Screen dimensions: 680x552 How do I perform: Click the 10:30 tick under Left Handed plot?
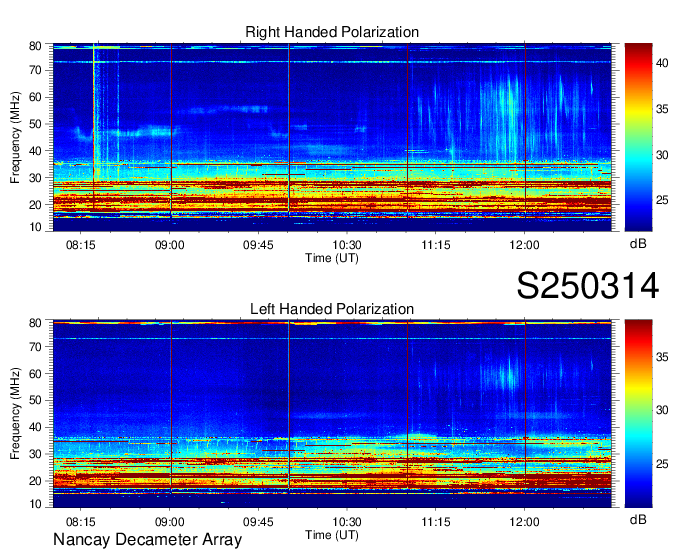pos(347,522)
